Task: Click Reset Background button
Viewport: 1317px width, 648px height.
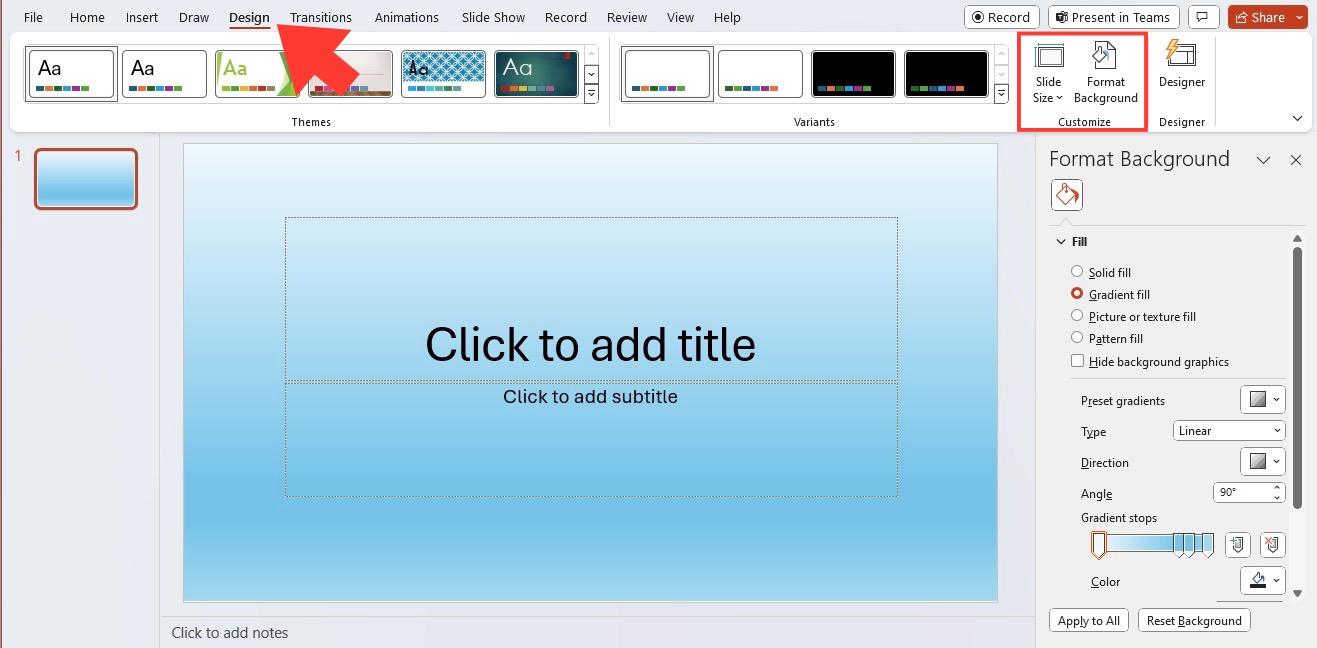Action: pyautogui.click(x=1194, y=620)
